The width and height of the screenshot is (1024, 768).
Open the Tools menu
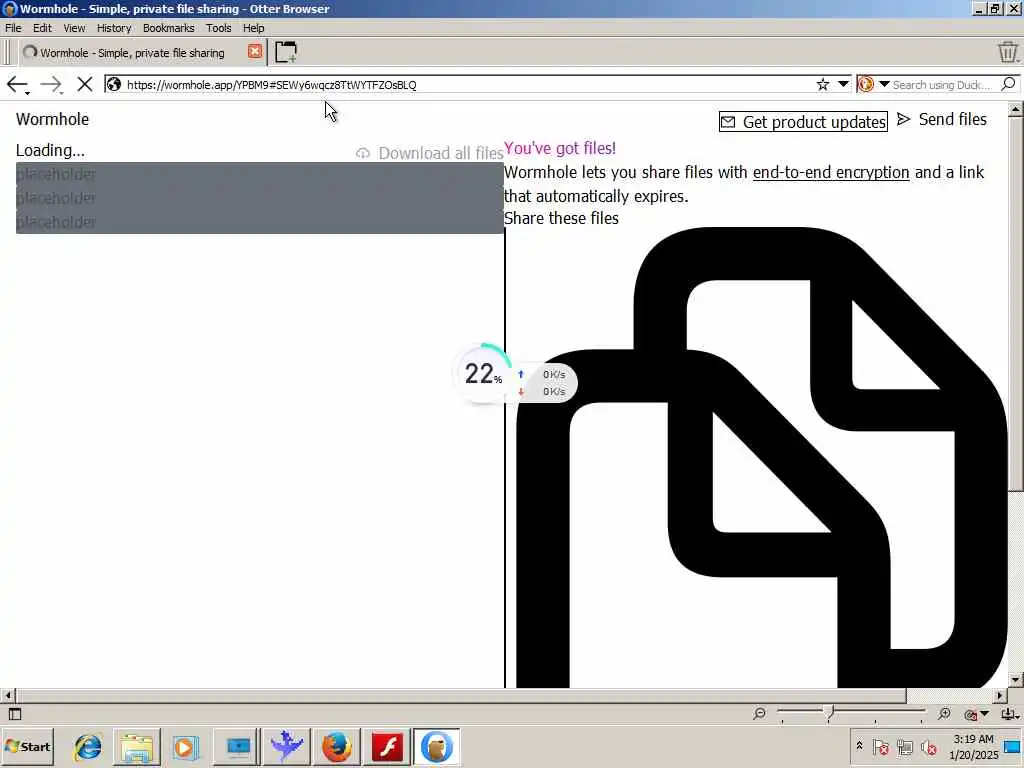pos(218,28)
